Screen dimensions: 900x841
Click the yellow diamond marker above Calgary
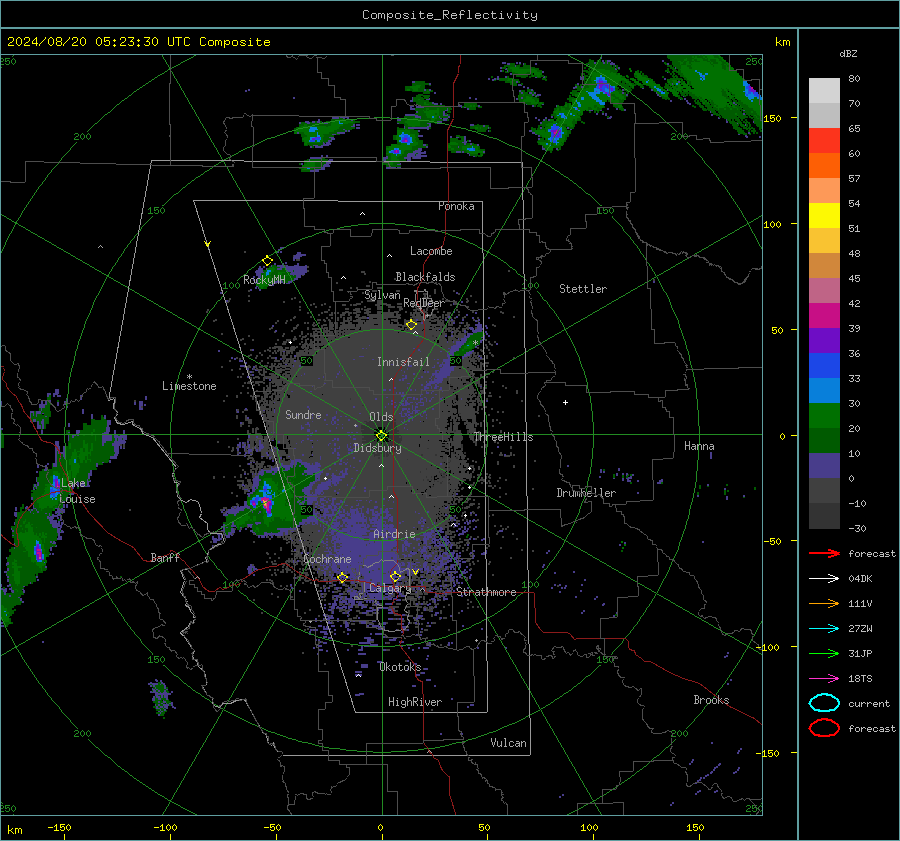click(395, 576)
